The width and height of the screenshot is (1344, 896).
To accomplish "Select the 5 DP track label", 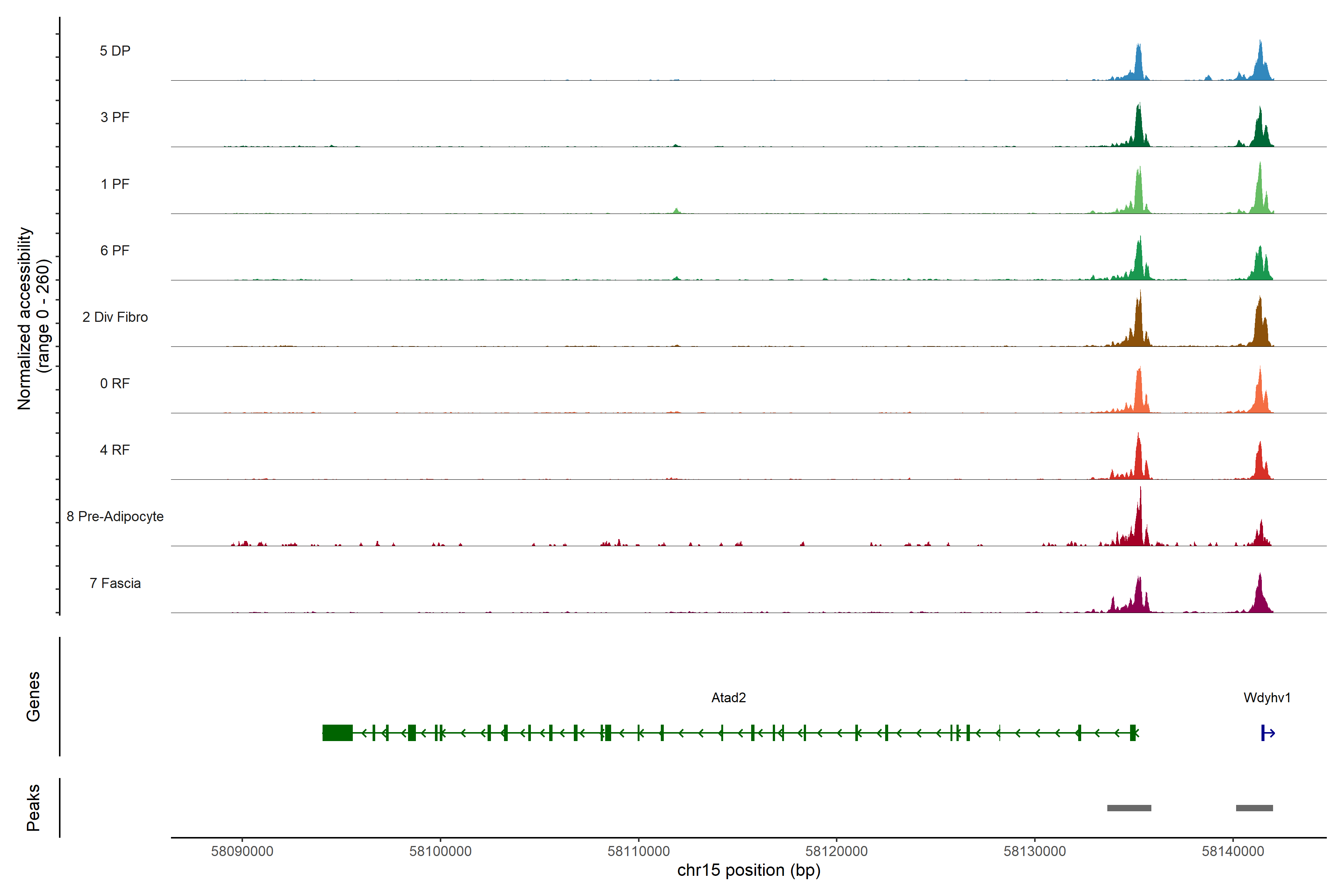I will 115,51.
